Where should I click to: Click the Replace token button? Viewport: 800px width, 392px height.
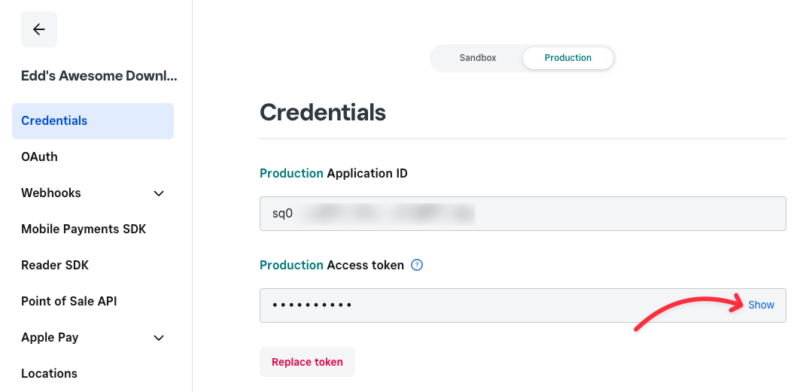point(307,362)
